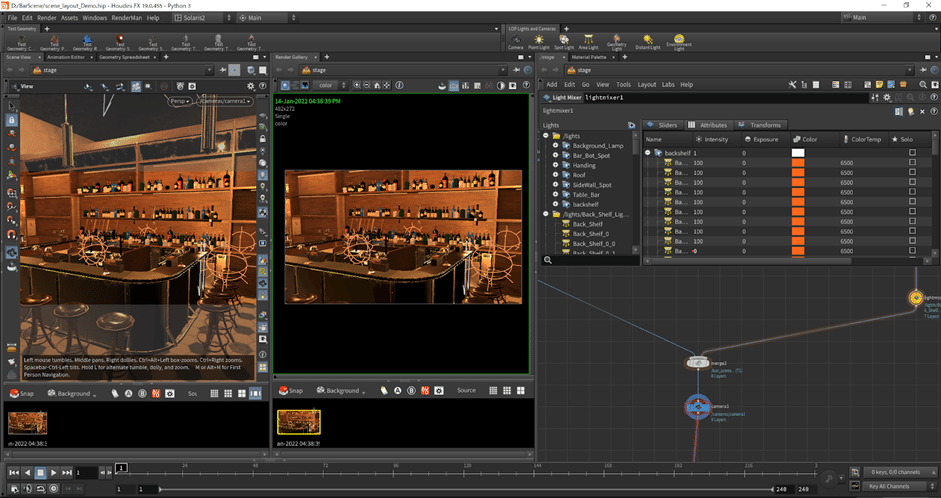Click the white color swatch for backshelf
Image resolution: width=941 pixels, height=498 pixels.
tap(798, 152)
